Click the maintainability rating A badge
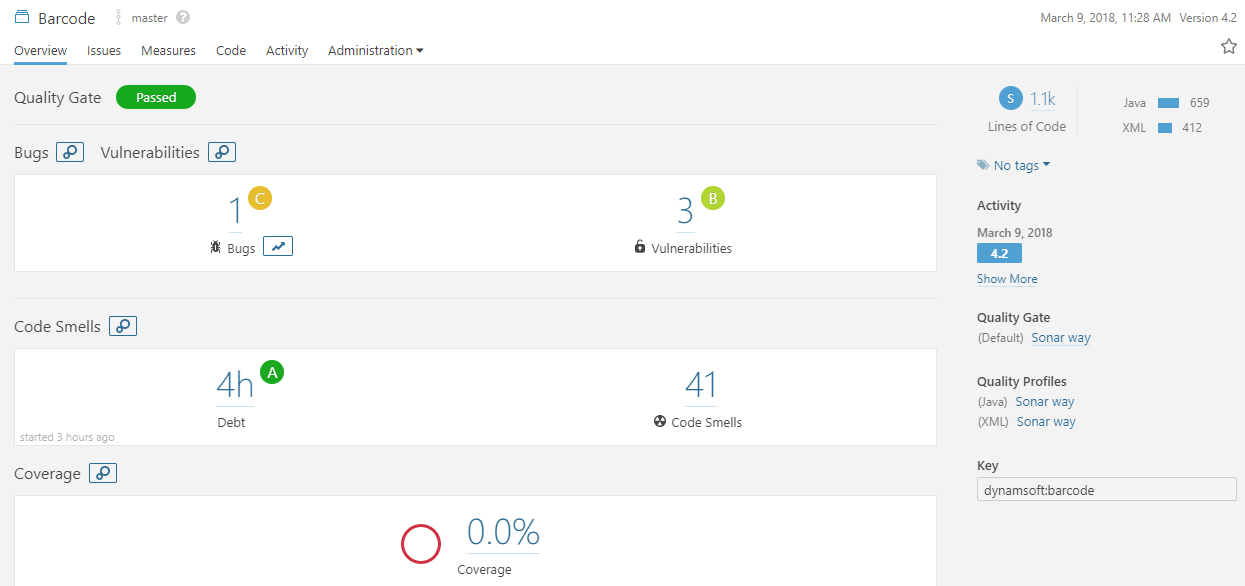1245x586 pixels. [x=272, y=372]
